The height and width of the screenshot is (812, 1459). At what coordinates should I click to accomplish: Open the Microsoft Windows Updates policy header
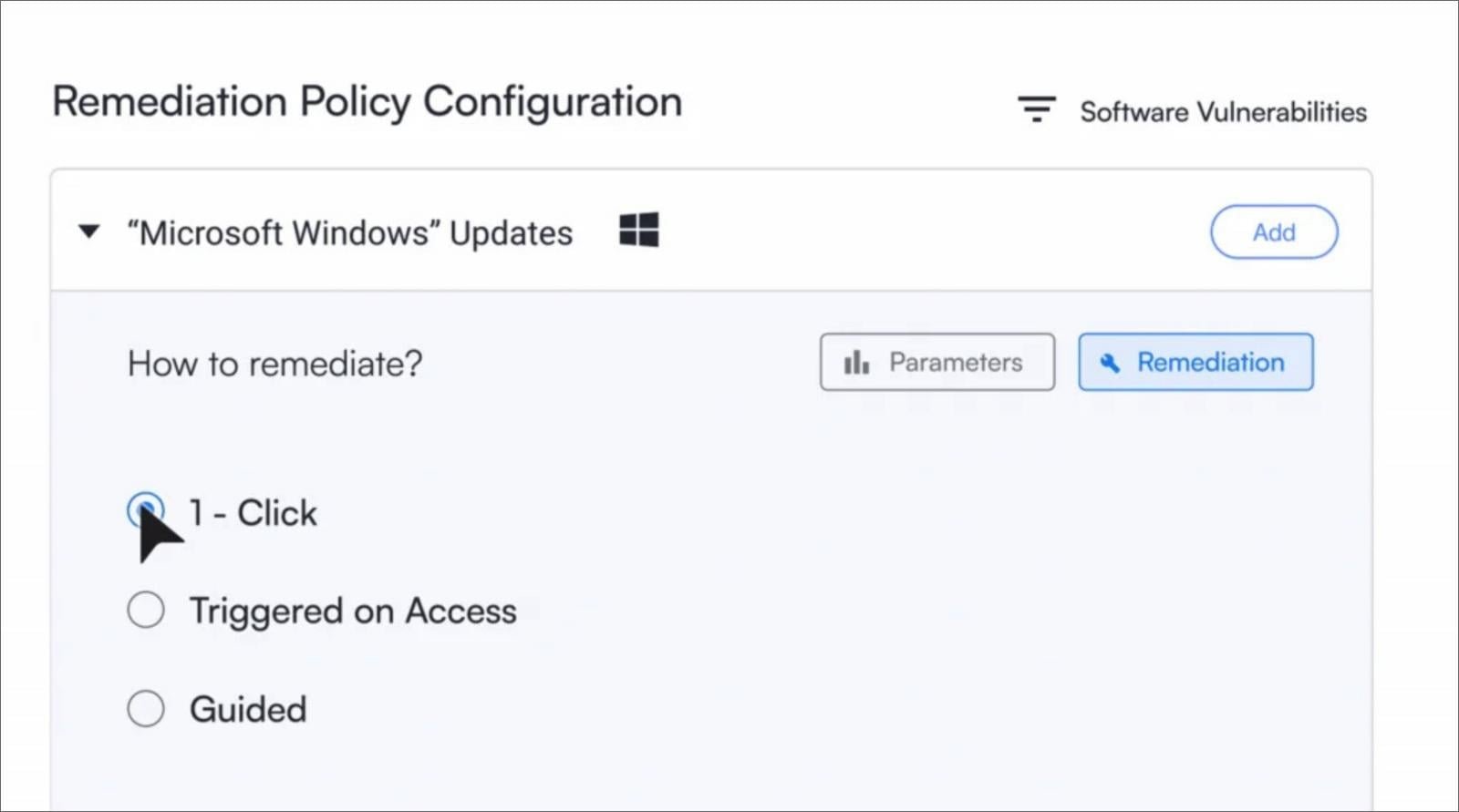click(x=353, y=232)
